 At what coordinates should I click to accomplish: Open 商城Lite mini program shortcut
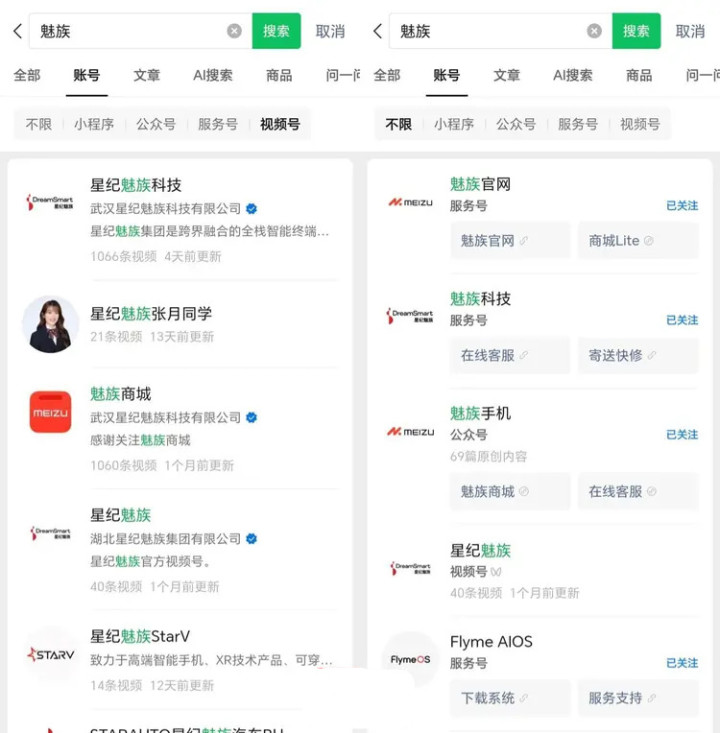pyautogui.click(x=638, y=240)
